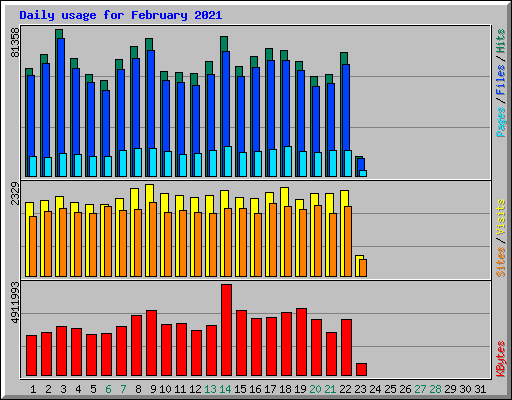The width and height of the screenshot is (512, 400).
Task: Click green weekend day 28 label
Action: pos(435,389)
